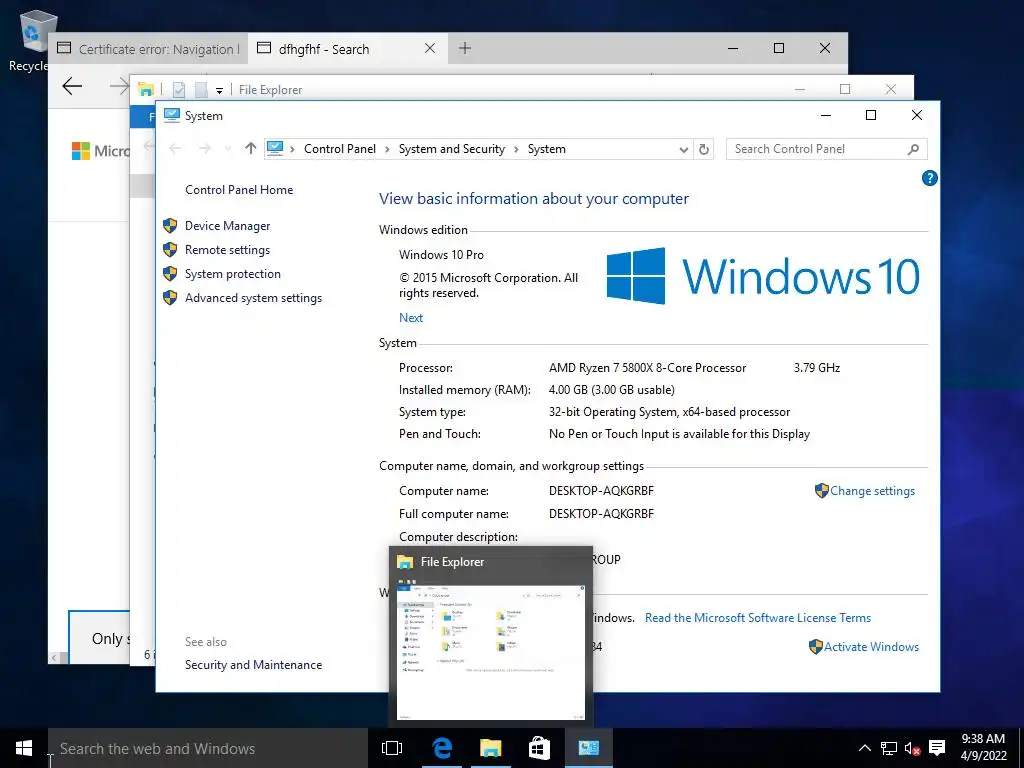The image size is (1024, 768).
Task: Open the Windows Start menu
Action: click(x=24, y=748)
